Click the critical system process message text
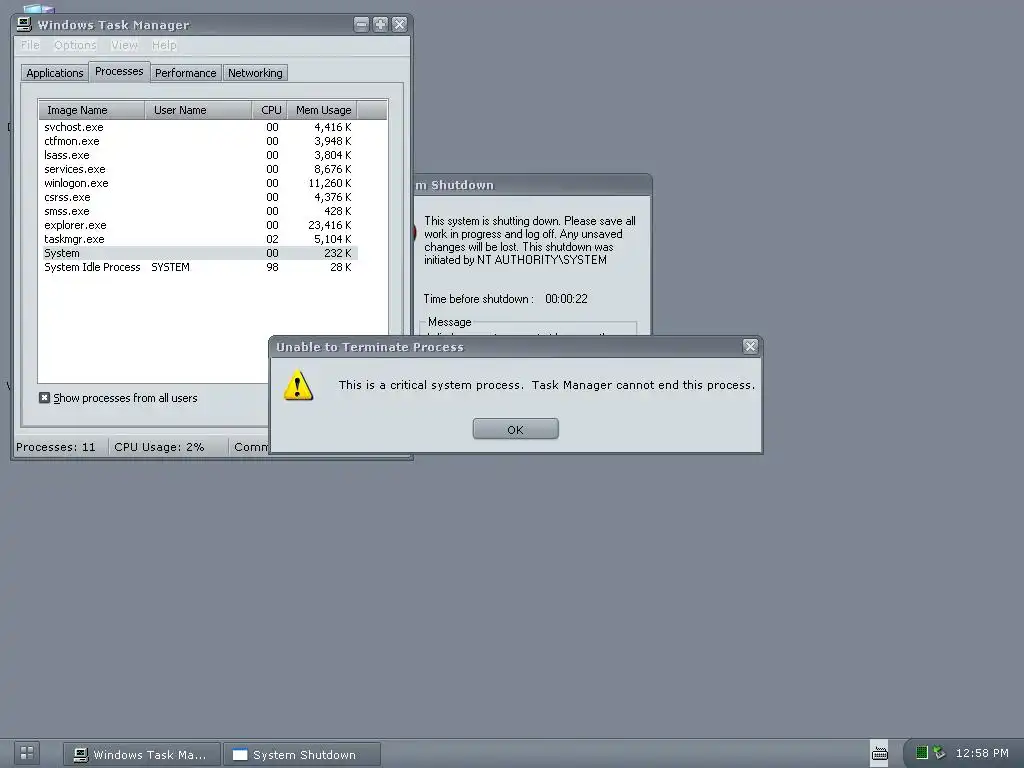 [547, 385]
